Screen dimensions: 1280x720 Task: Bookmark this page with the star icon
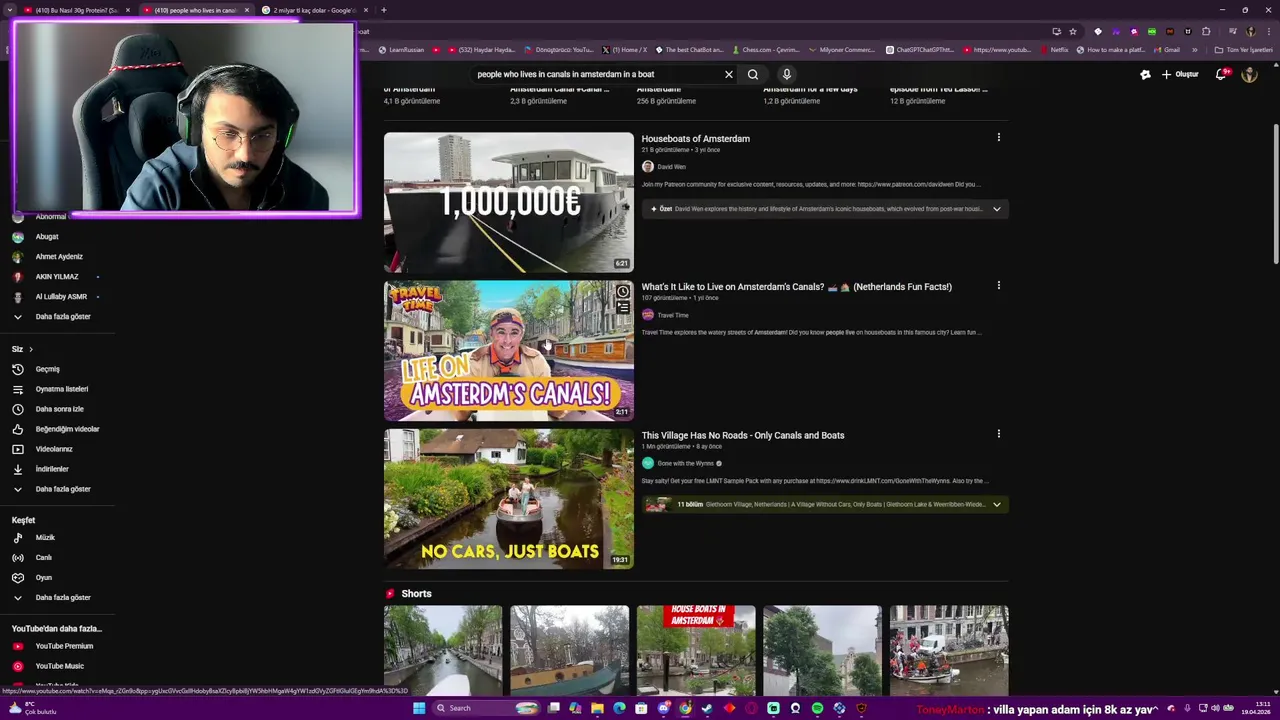(x=1073, y=31)
